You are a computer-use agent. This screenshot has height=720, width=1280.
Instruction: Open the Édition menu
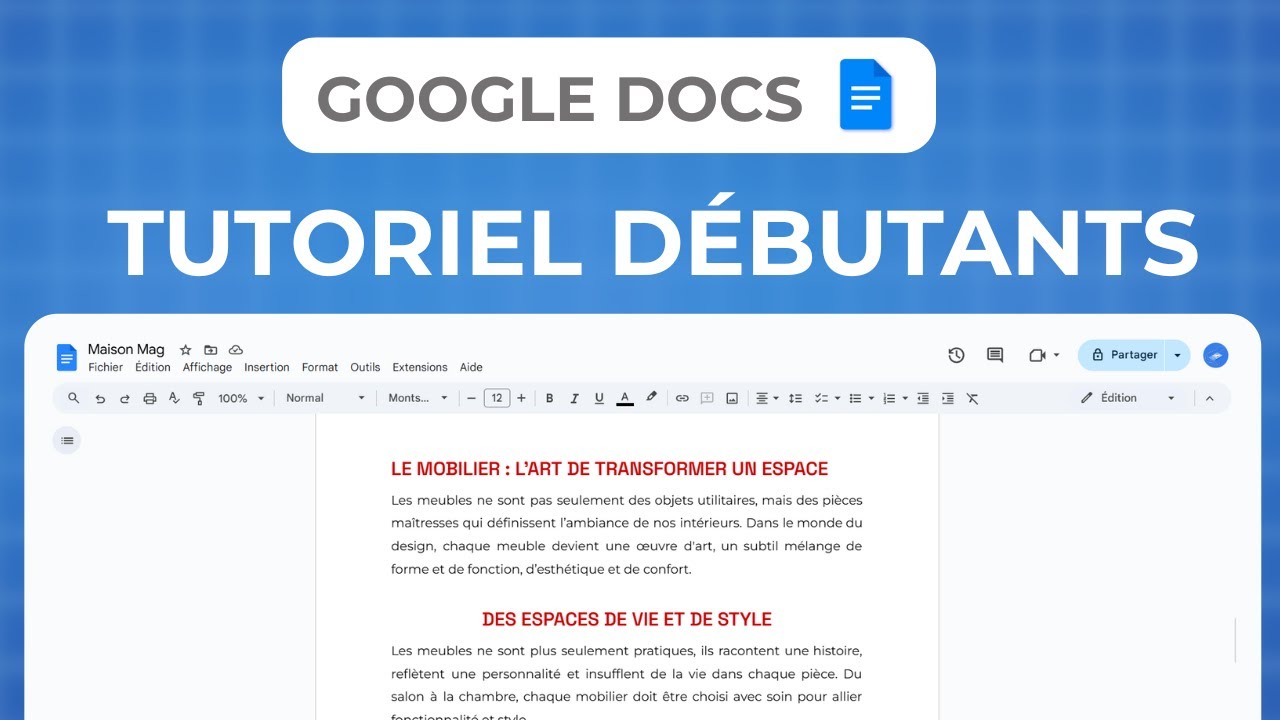[x=153, y=367]
